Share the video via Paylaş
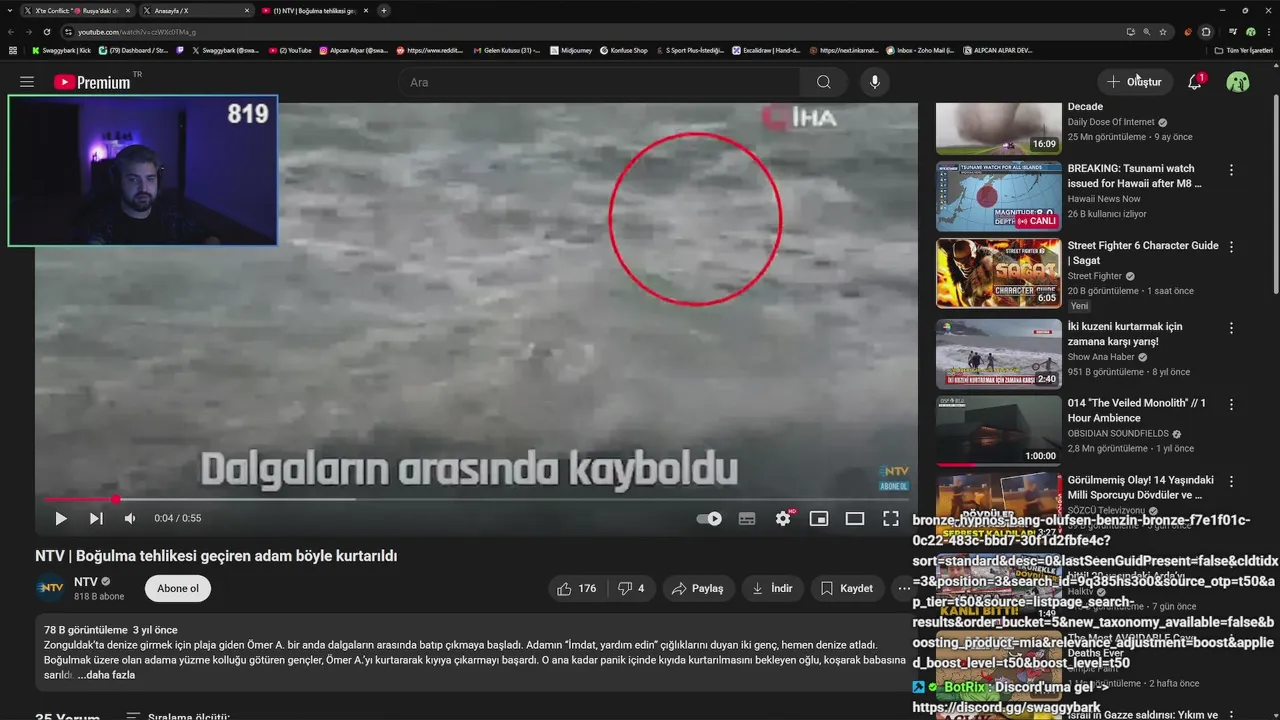1280x720 pixels. (698, 588)
